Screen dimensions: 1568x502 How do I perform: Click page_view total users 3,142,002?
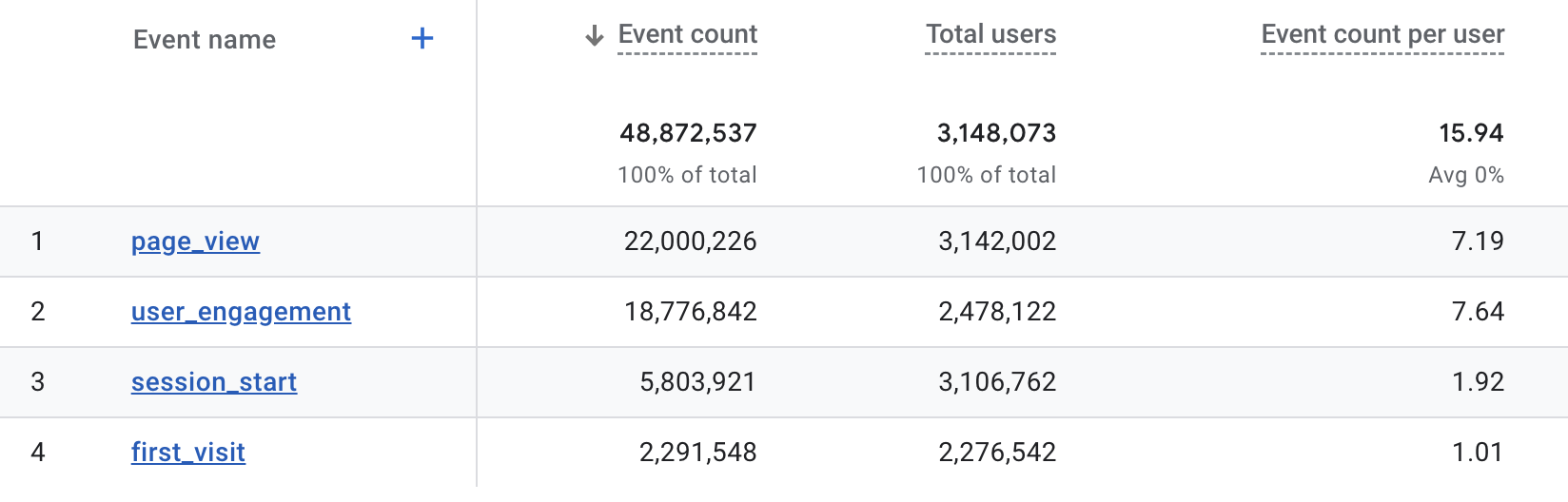pyautogui.click(x=998, y=241)
